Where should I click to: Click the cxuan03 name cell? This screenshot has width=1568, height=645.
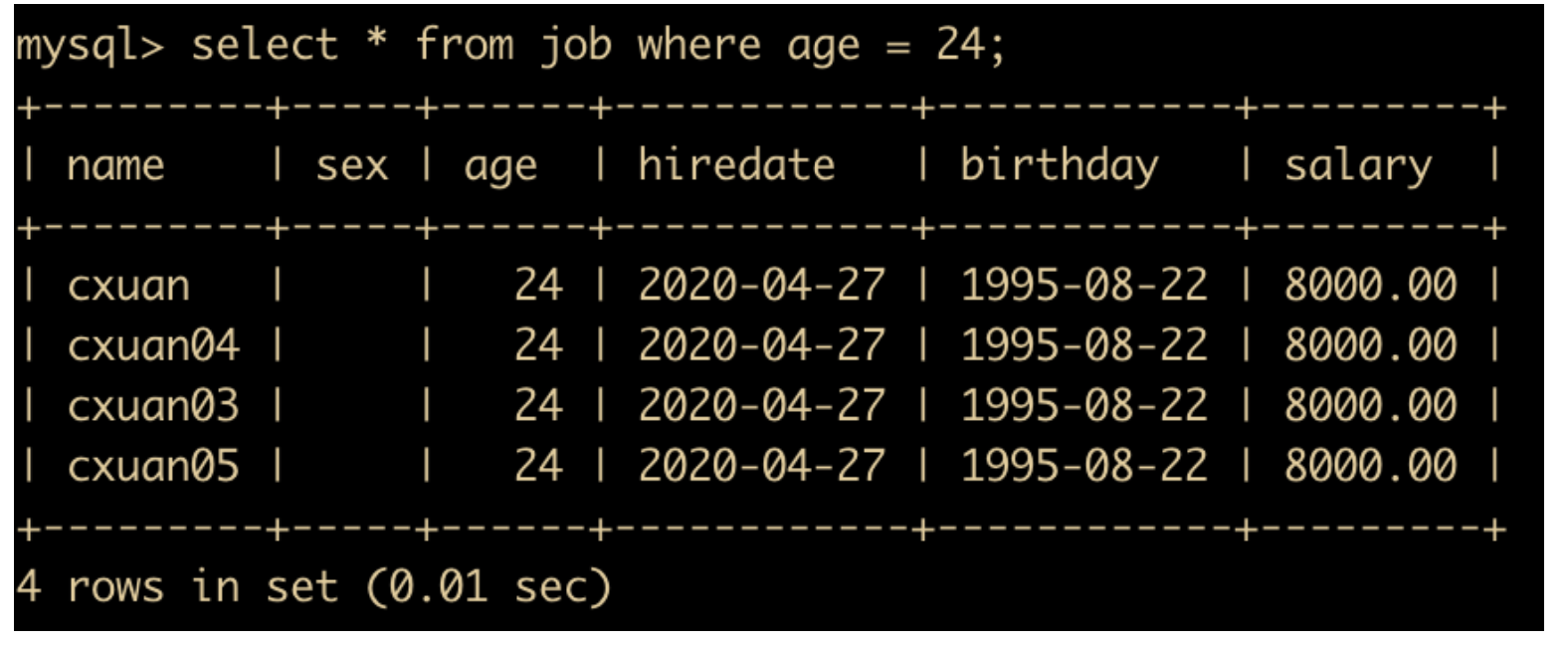pos(153,405)
